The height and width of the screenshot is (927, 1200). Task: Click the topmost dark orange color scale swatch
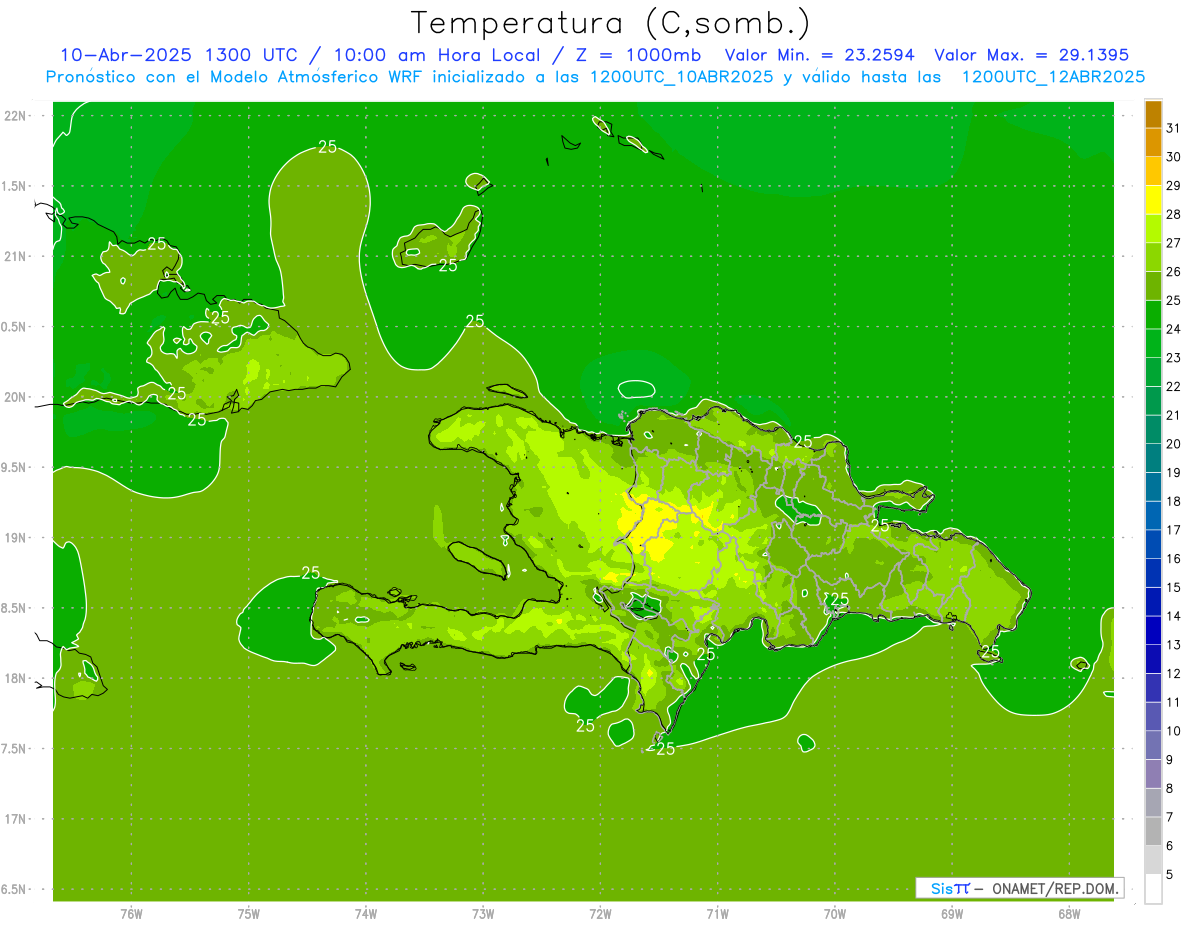click(x=1153, y=115)
